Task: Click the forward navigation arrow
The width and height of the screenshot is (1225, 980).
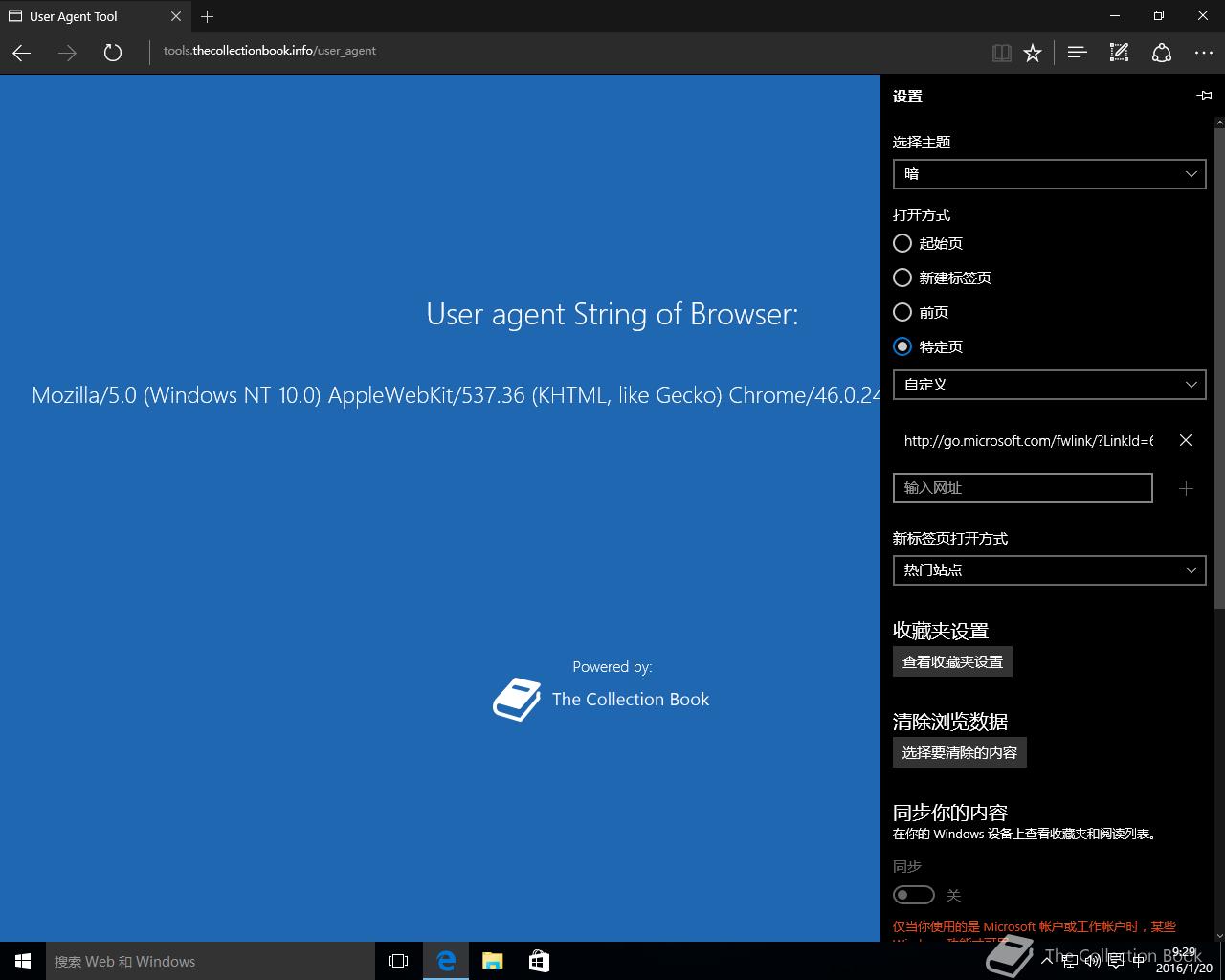Action: click(67, 53)
